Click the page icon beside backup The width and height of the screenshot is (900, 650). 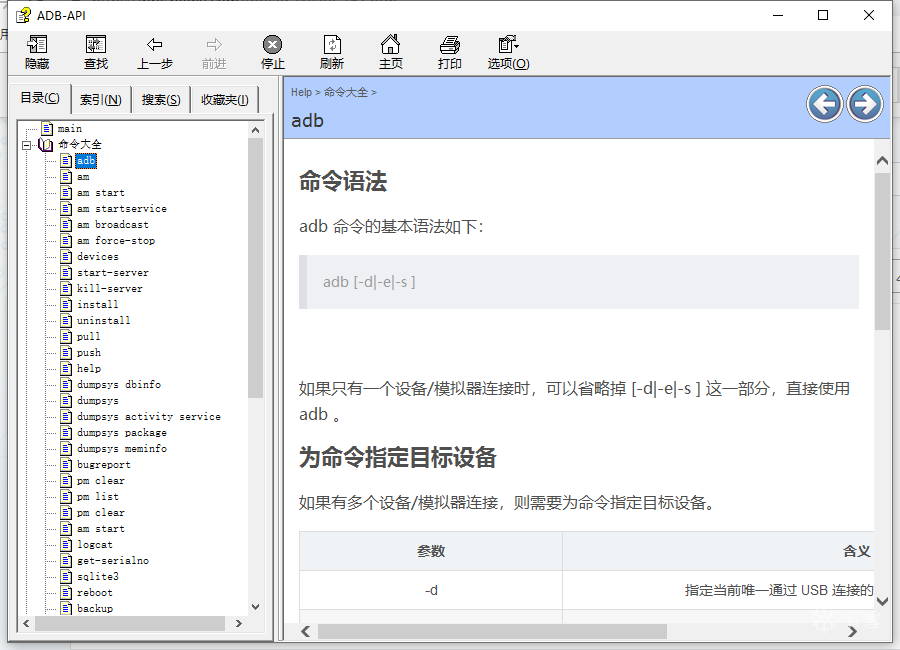pyautogui.click(x=67, y=608)
